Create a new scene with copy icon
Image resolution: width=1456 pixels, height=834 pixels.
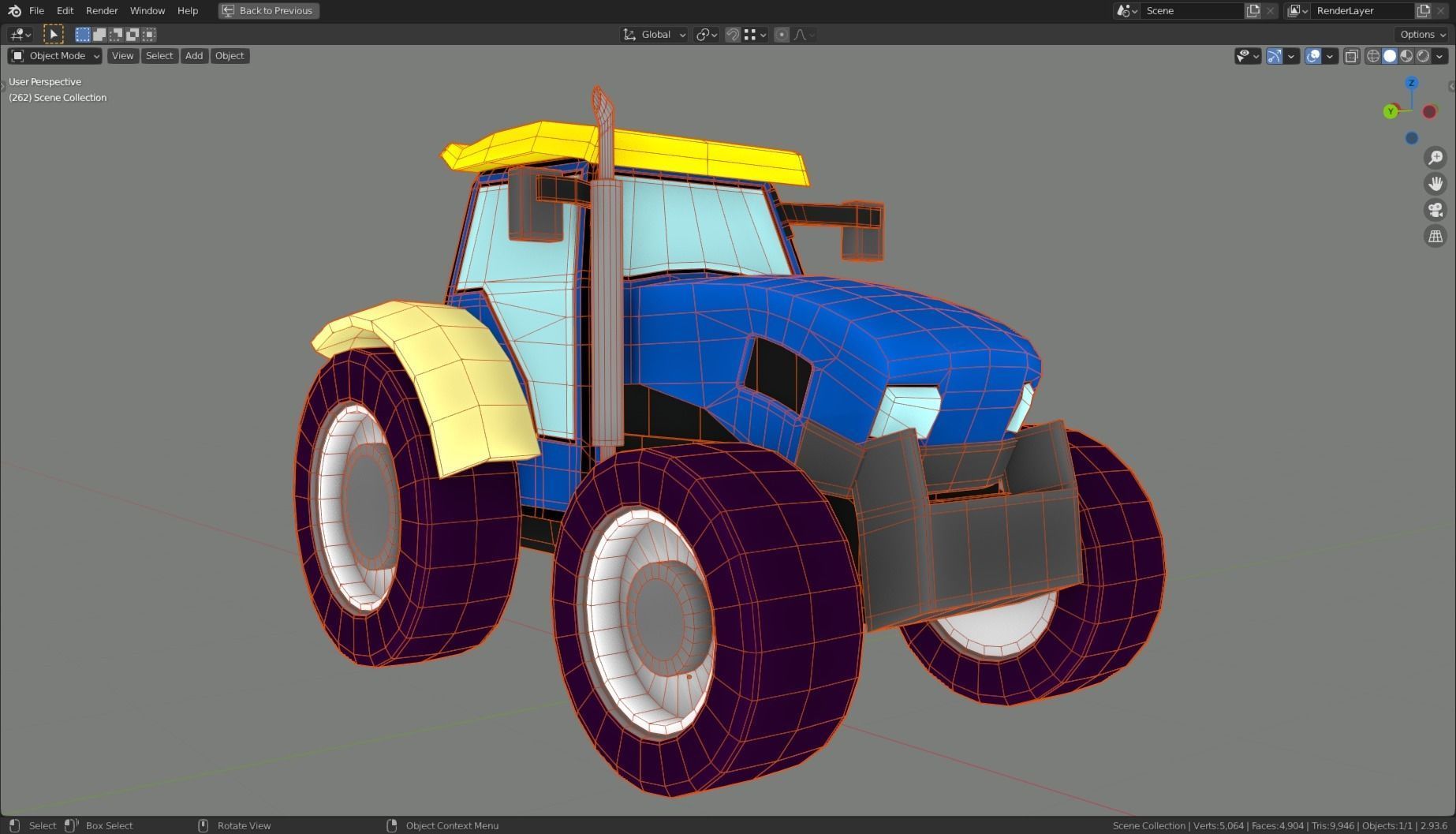point(1253,10)
